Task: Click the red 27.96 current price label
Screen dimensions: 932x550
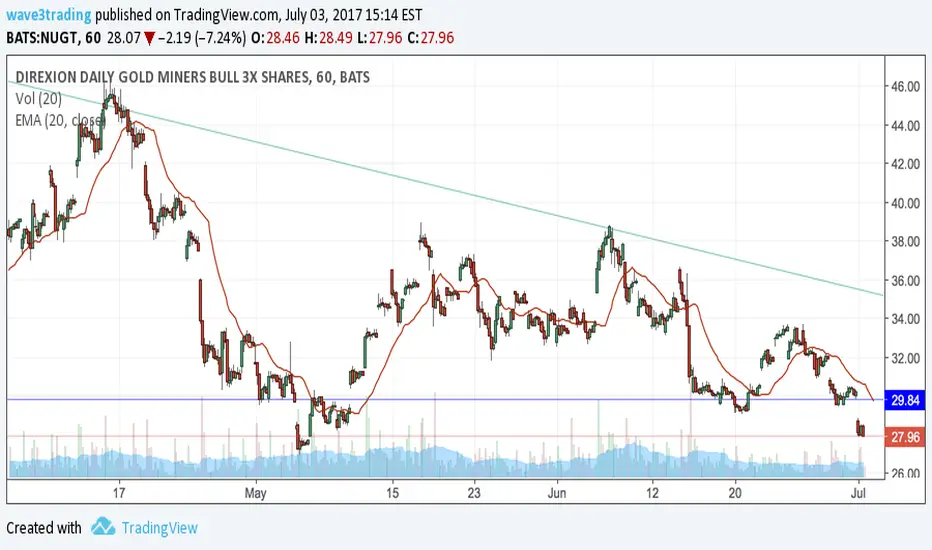Action: tap(905, 437)
